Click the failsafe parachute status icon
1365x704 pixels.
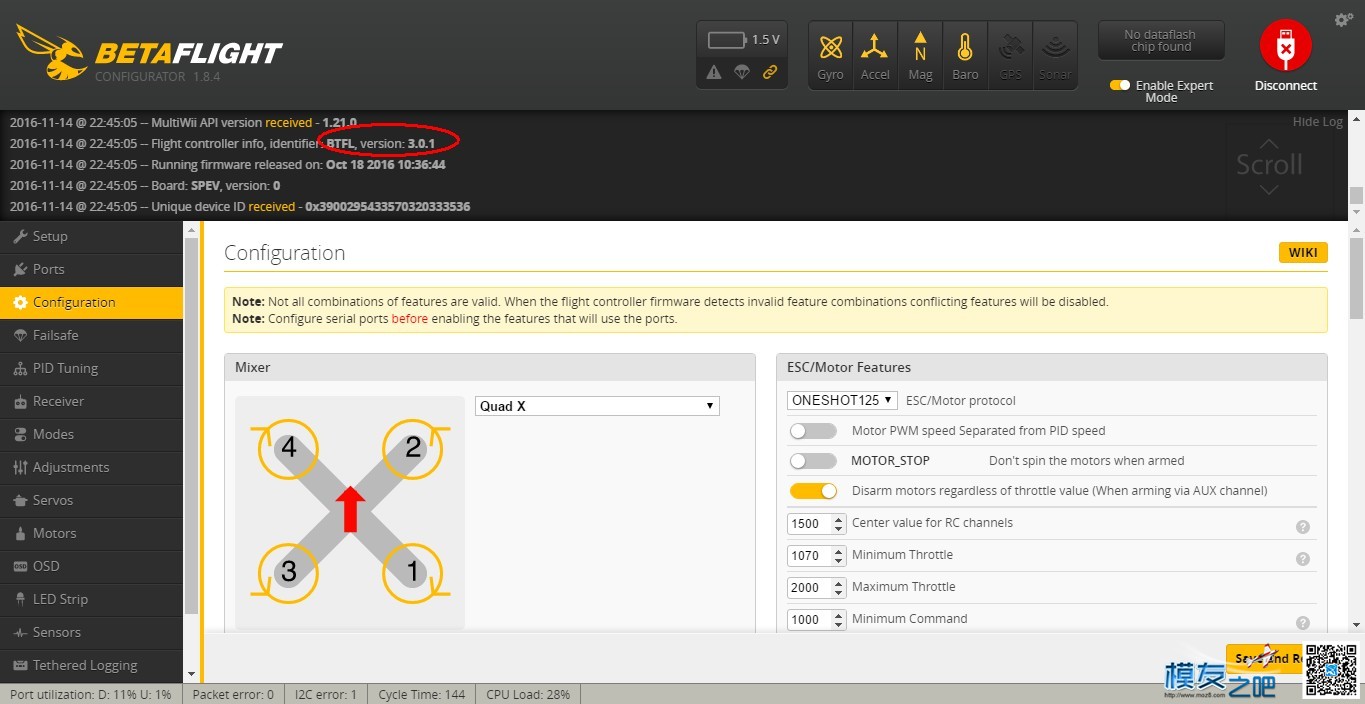(742, 72)
